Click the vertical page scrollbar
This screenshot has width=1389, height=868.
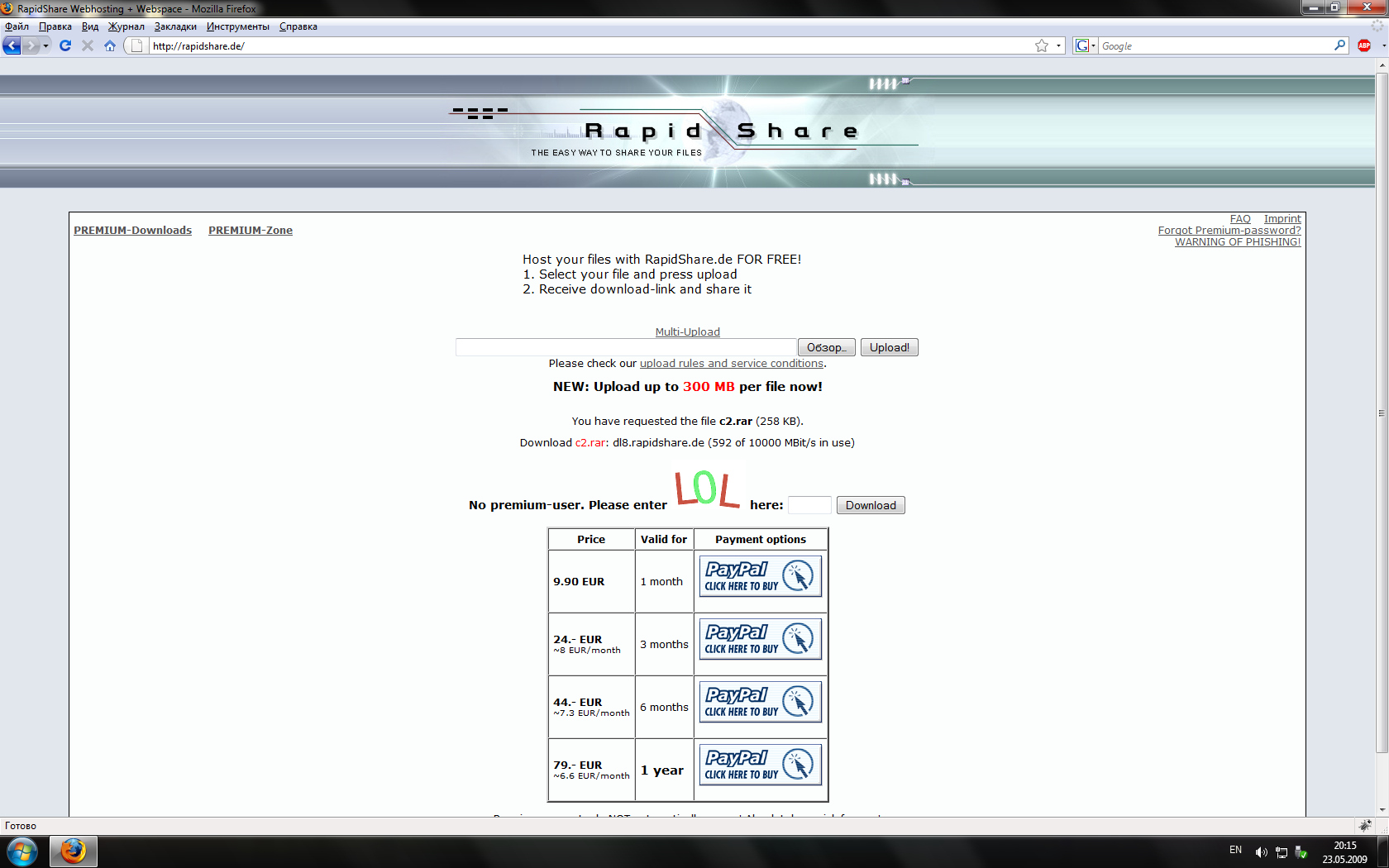(1382, 413)
